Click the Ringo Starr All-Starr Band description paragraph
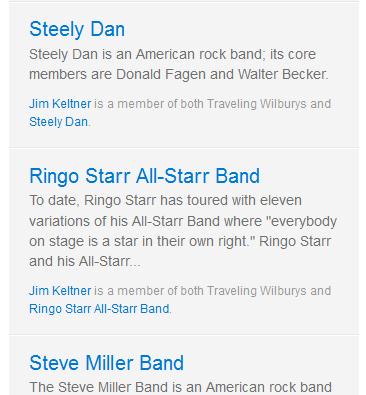Viewport: 366px width, 395px height. coord(183,231)
